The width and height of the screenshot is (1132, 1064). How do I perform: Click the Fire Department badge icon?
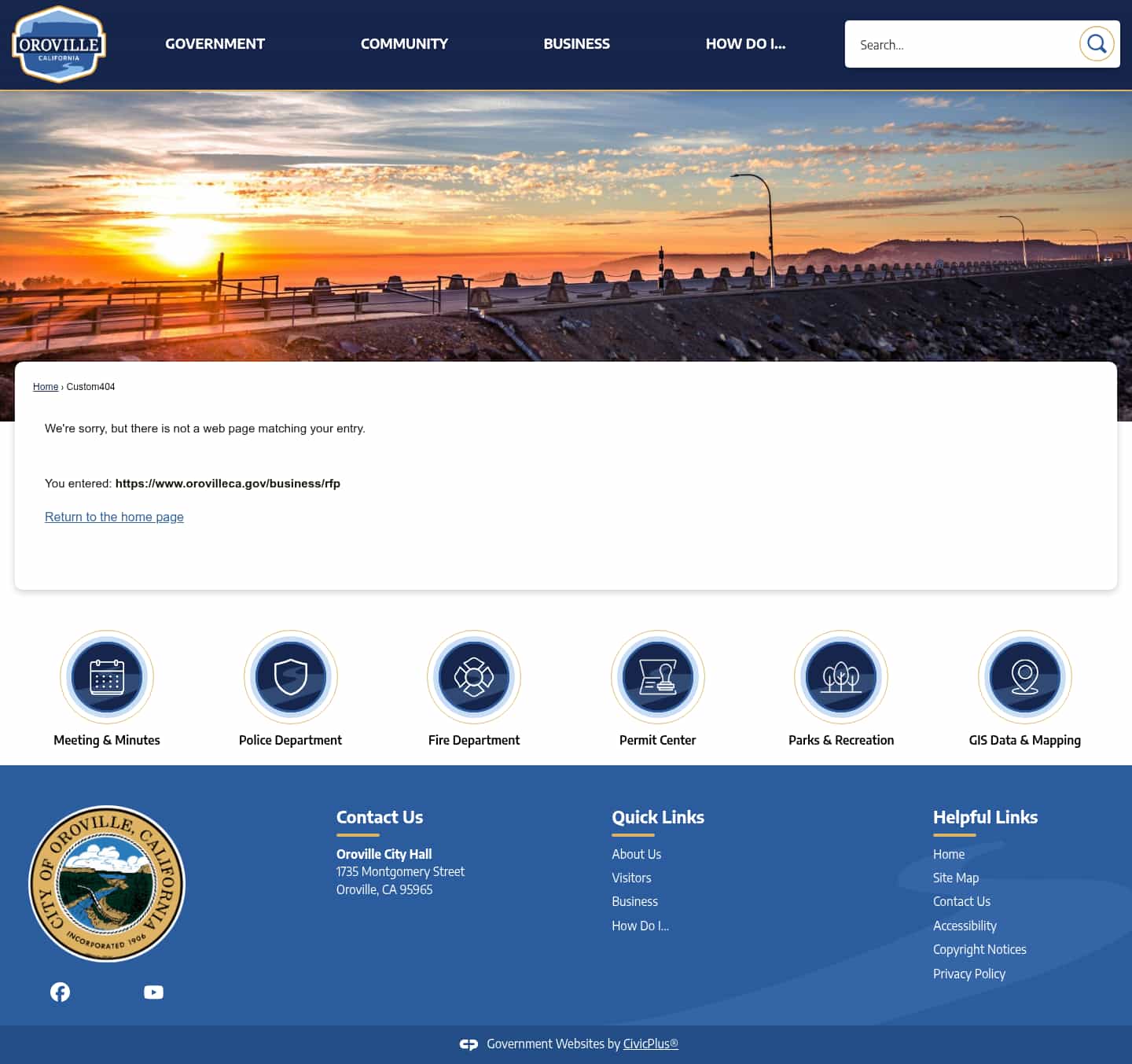[473, 677]
